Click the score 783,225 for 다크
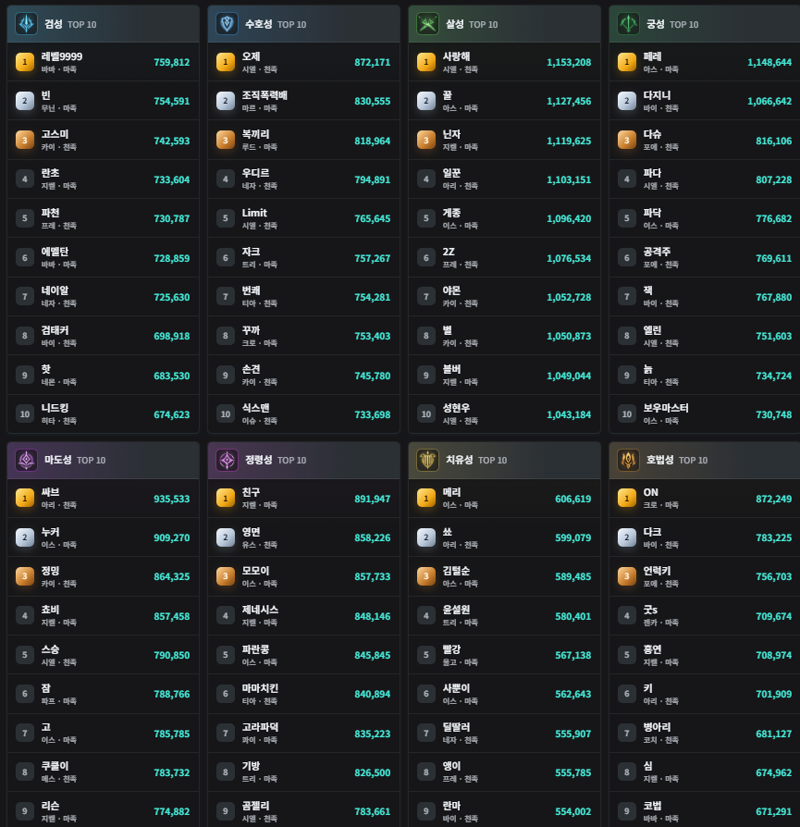This screenshot has width=800, height=827. point(774,538)
